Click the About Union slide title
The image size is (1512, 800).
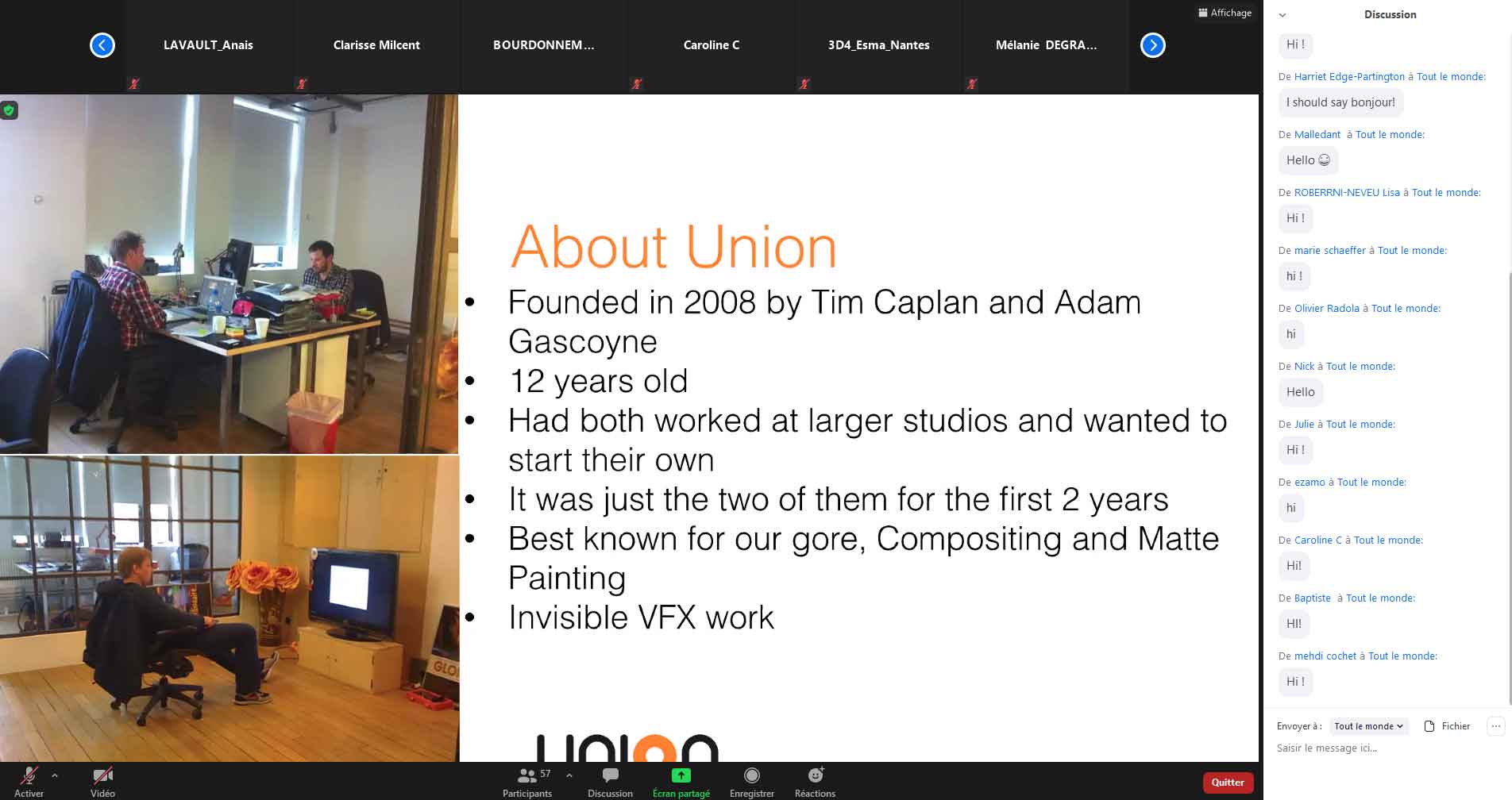pos(673,247)
